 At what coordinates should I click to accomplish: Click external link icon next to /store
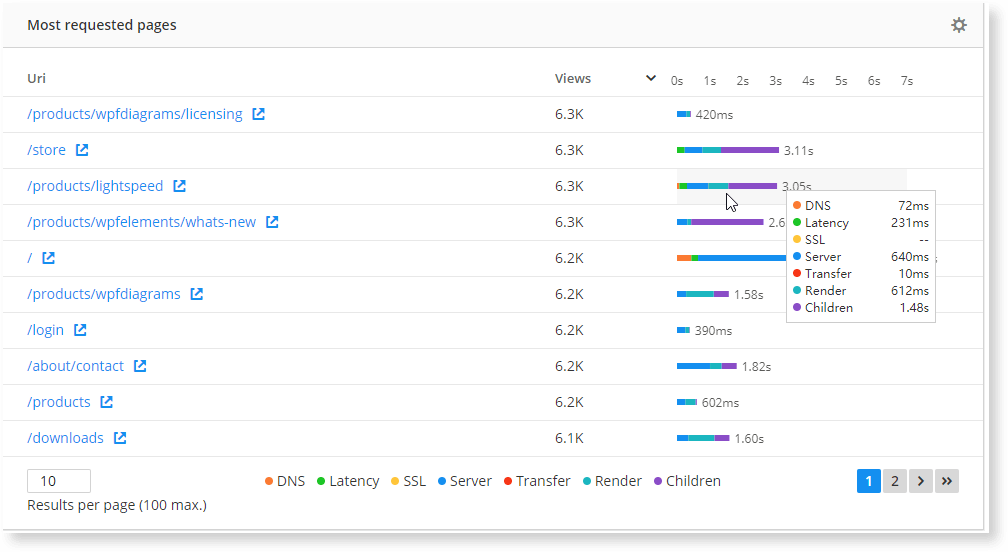click(x=82, y=150)
